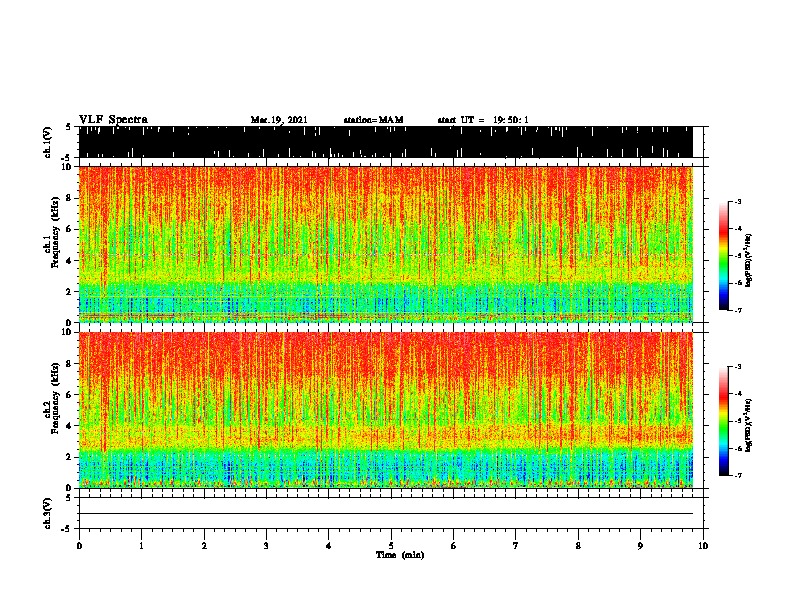Click time axis tick label "1"
The width and height of the screenshot is (792, 612).
pos(141,546)
